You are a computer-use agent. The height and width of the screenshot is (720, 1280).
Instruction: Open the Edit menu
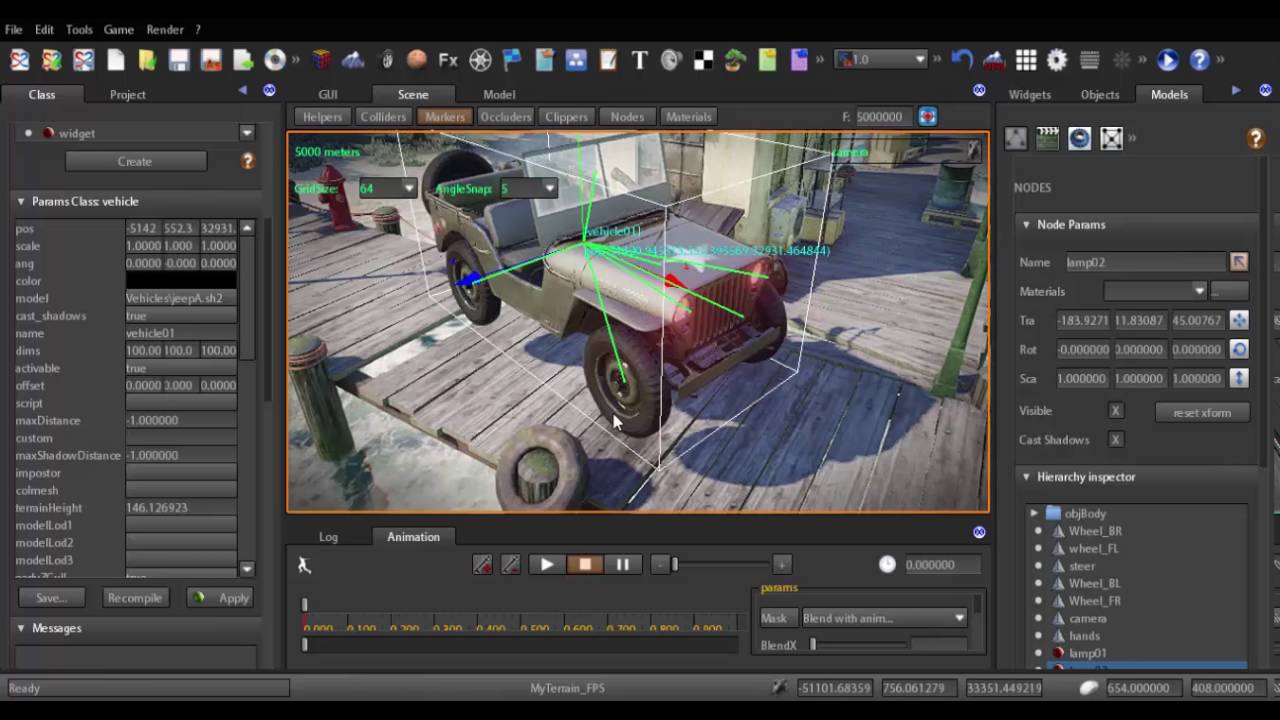tap(44, 30)
